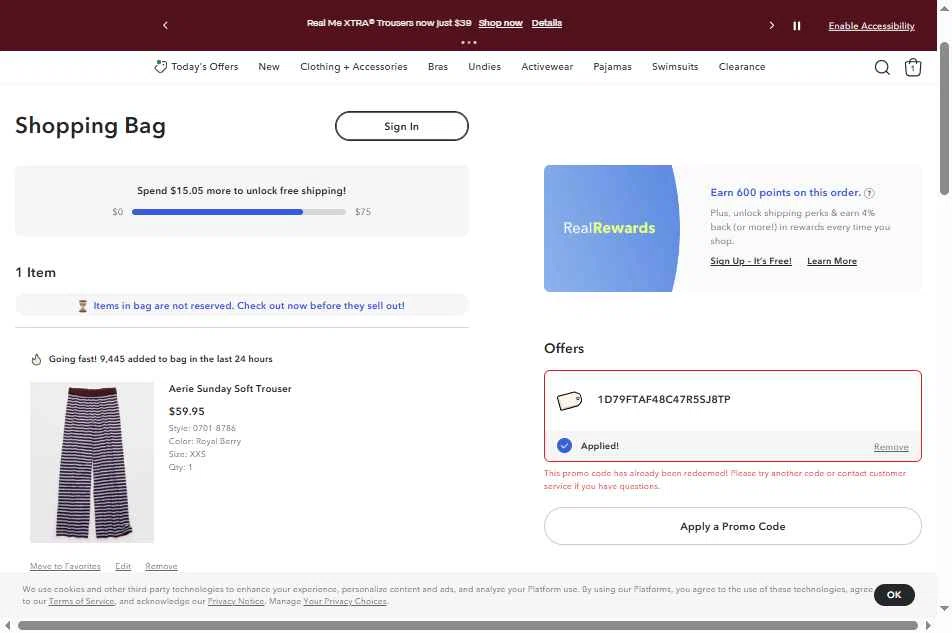Click the horizontal page scrollbar

468,625
